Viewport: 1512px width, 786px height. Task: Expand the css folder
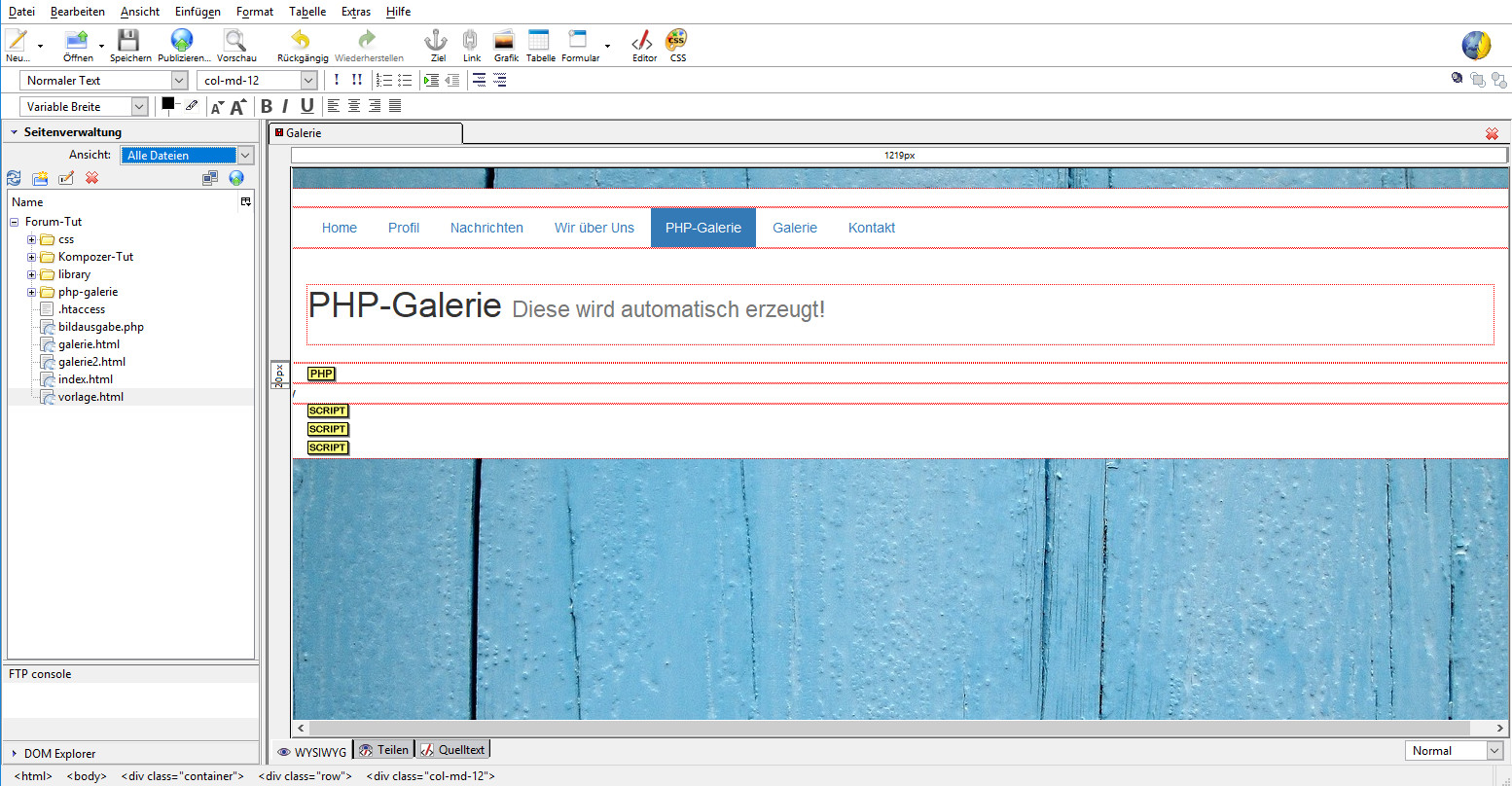(x=32, y=239)
